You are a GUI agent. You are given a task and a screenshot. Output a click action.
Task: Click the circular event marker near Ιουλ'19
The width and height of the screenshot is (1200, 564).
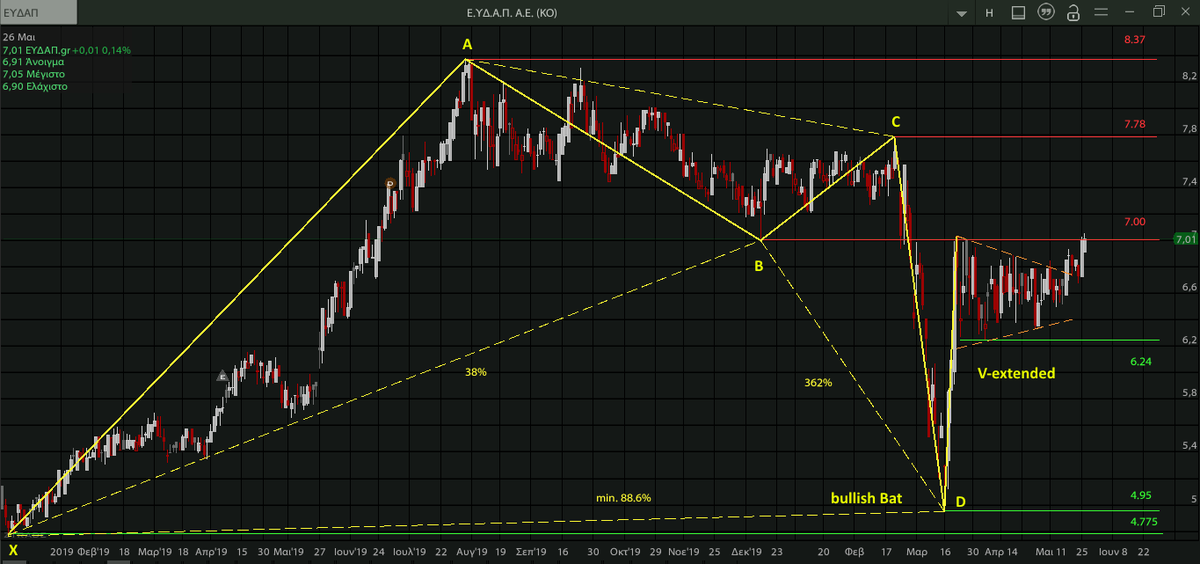point(392,183)
